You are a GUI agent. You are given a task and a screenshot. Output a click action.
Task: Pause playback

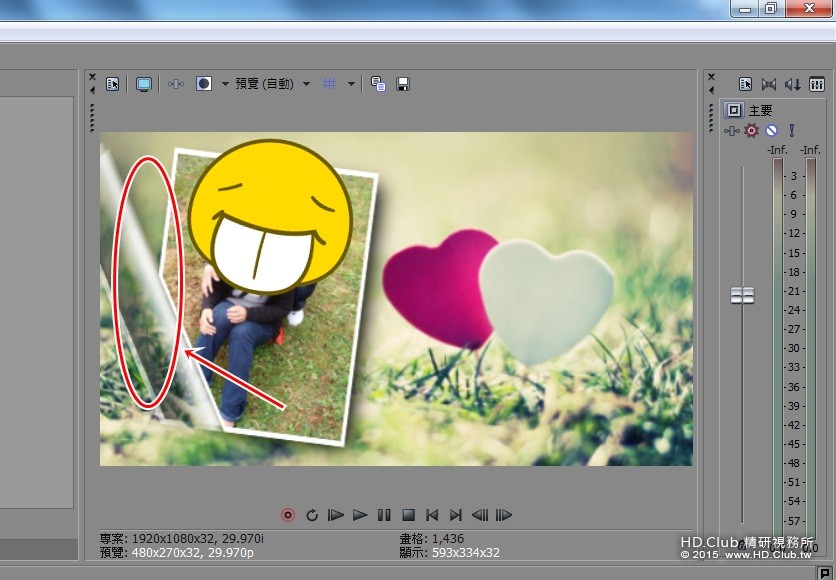(x=384, y=515)
